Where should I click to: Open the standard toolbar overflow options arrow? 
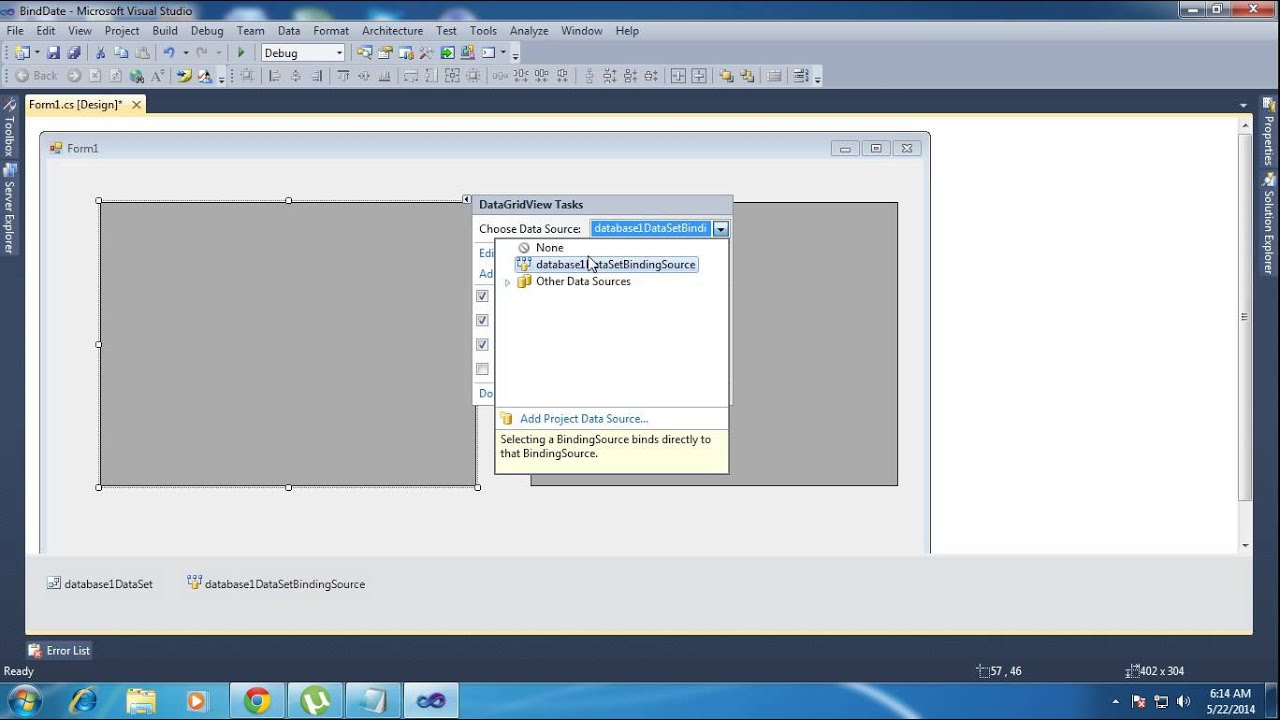coord(515,56)
